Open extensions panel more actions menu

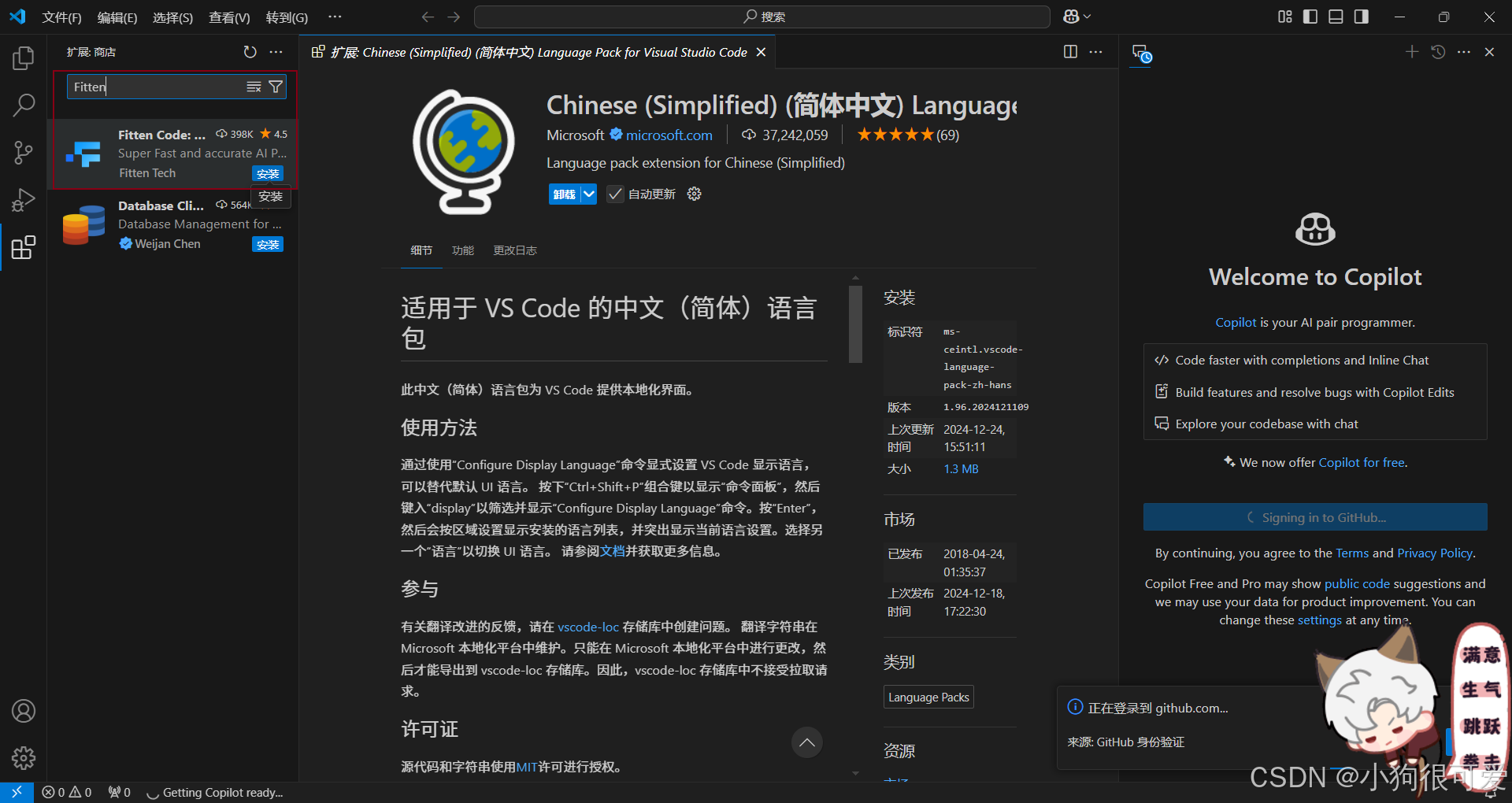[276, 52]
